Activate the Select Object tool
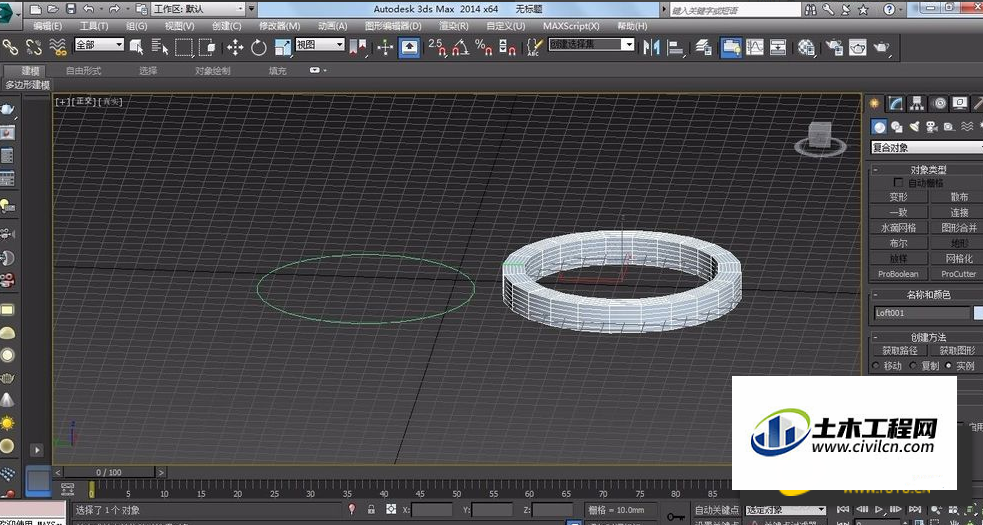 136,46
